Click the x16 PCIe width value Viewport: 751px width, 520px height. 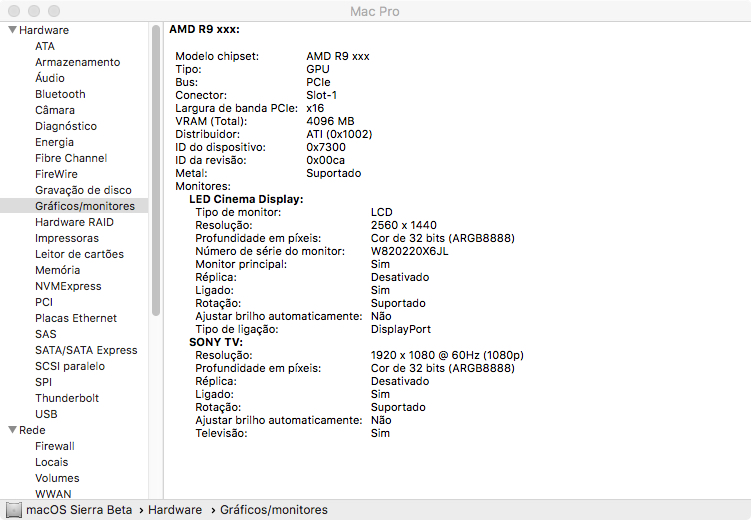[315, 108]
